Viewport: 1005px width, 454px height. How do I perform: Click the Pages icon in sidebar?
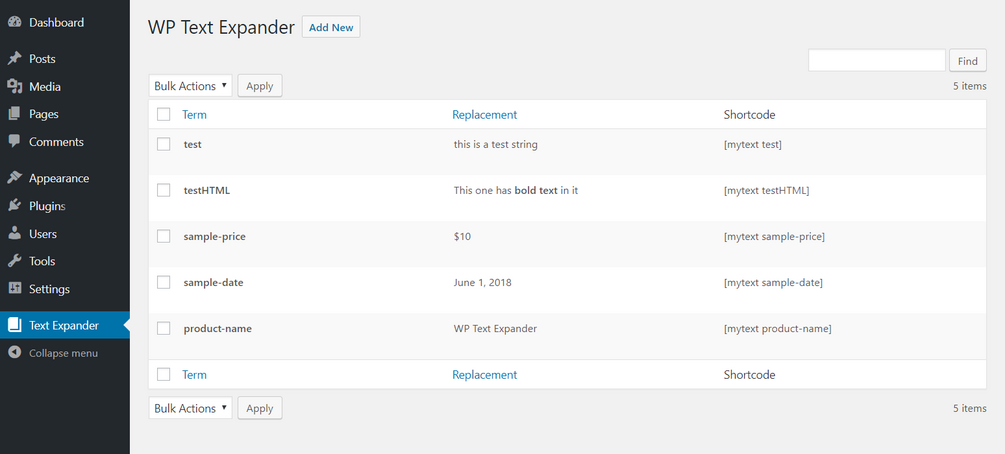[14, 114]
